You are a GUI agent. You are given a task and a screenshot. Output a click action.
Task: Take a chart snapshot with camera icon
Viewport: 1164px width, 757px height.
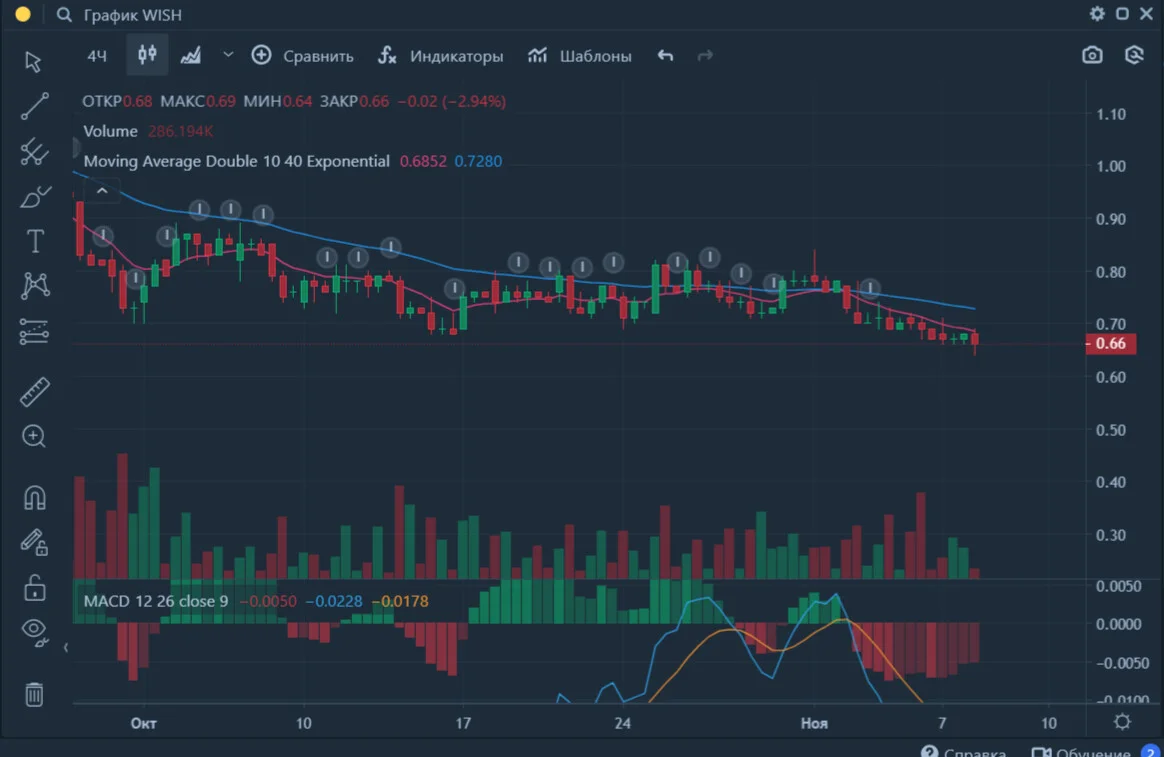tap(1092, 56)
